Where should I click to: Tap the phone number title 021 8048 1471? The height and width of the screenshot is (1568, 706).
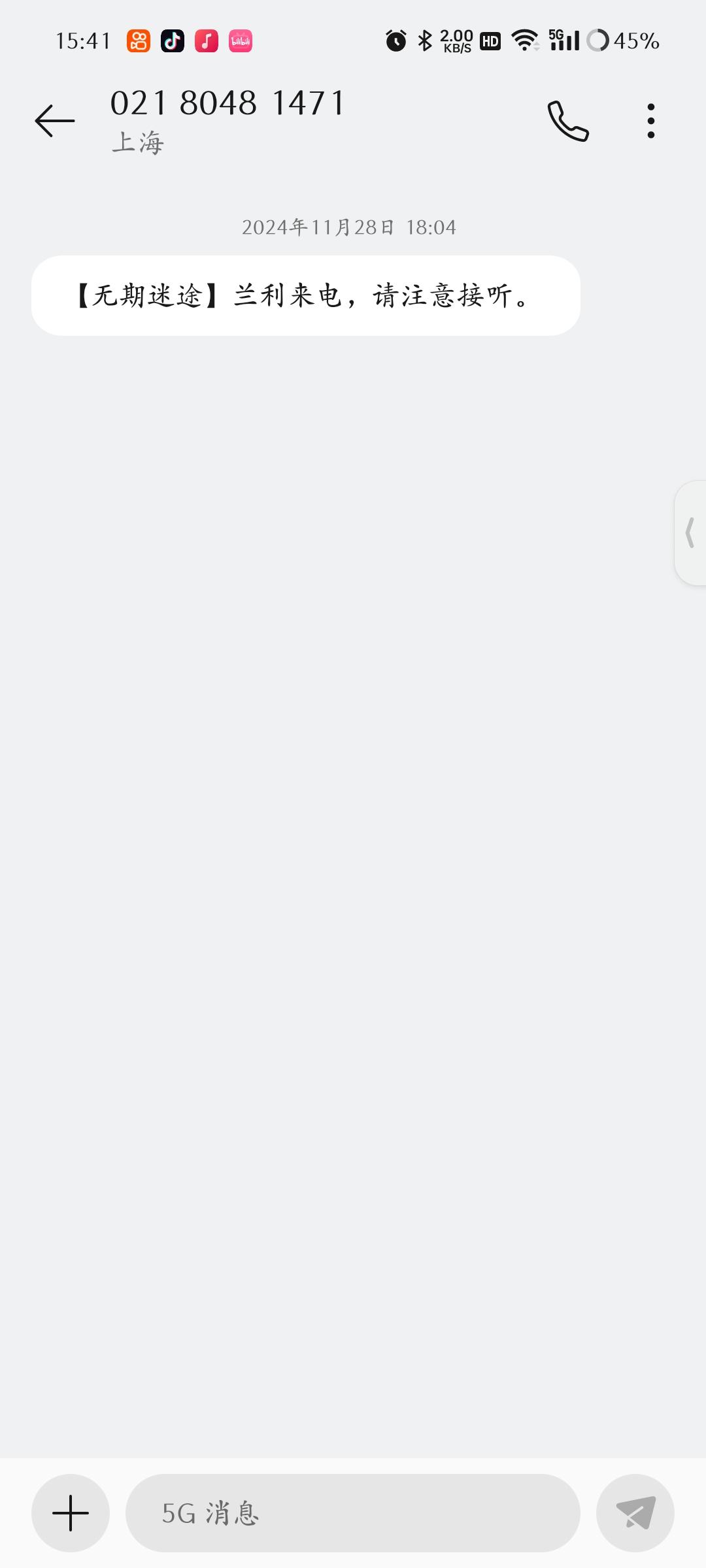227,103
